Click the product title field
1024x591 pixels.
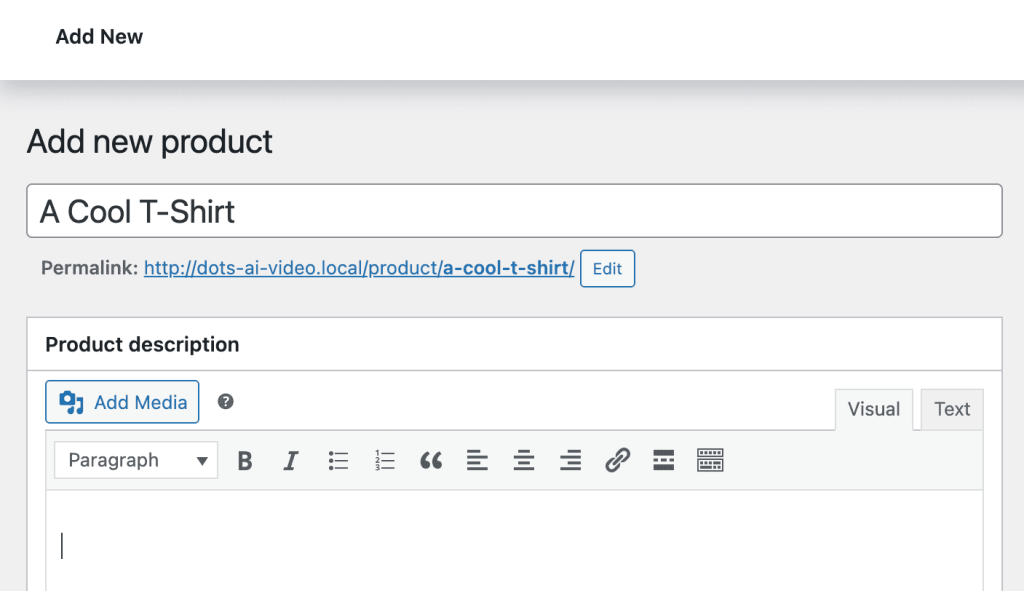[514, 211]
